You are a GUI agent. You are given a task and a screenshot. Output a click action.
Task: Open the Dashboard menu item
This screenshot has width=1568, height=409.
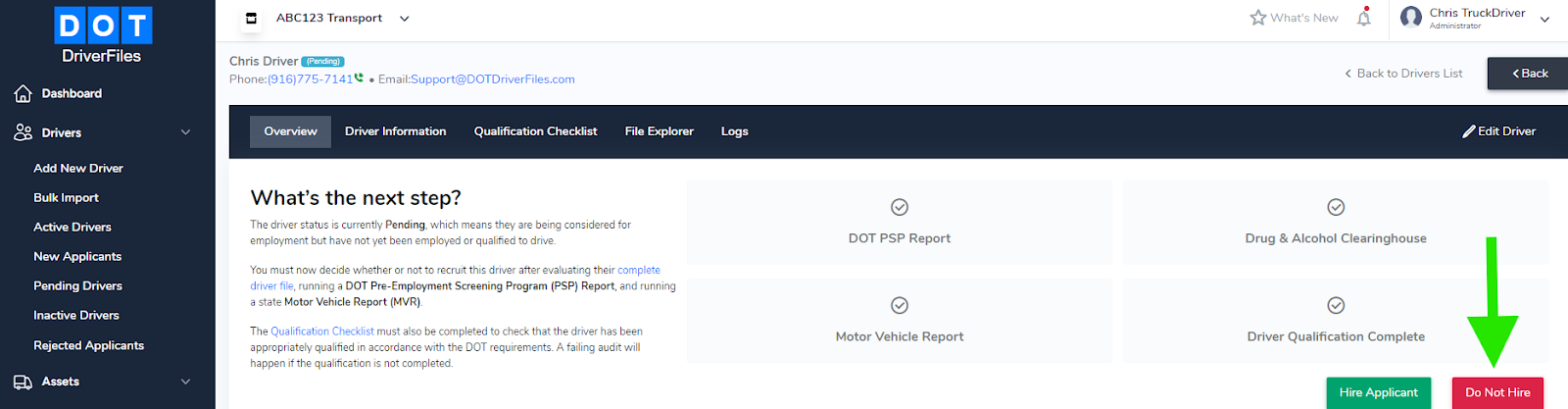click(72, 93)
